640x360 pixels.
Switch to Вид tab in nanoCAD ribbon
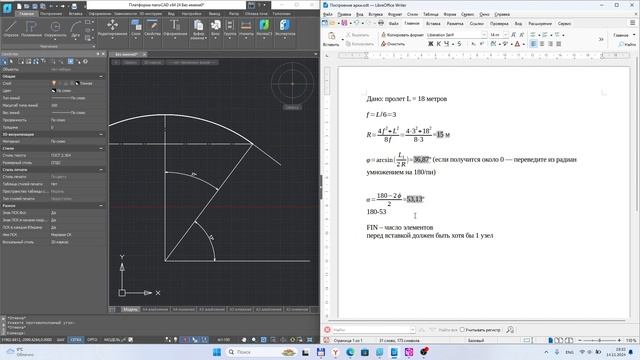[171, 13]
